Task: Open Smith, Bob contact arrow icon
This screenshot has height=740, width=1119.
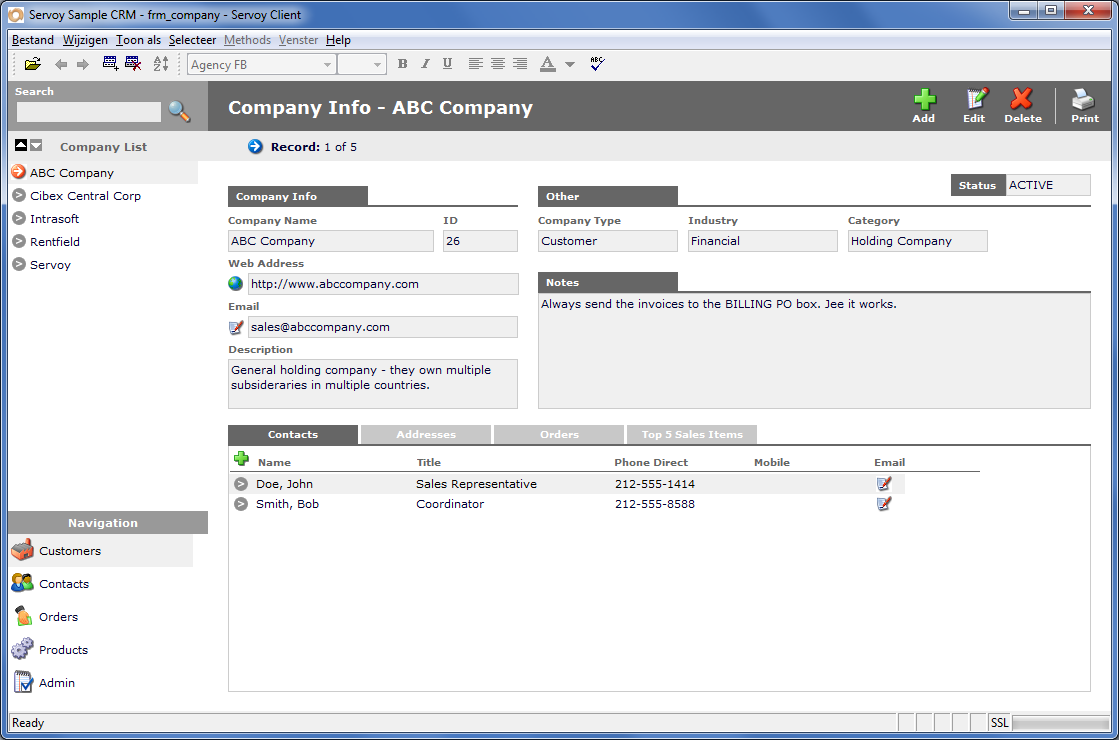Action: point(241,504)
